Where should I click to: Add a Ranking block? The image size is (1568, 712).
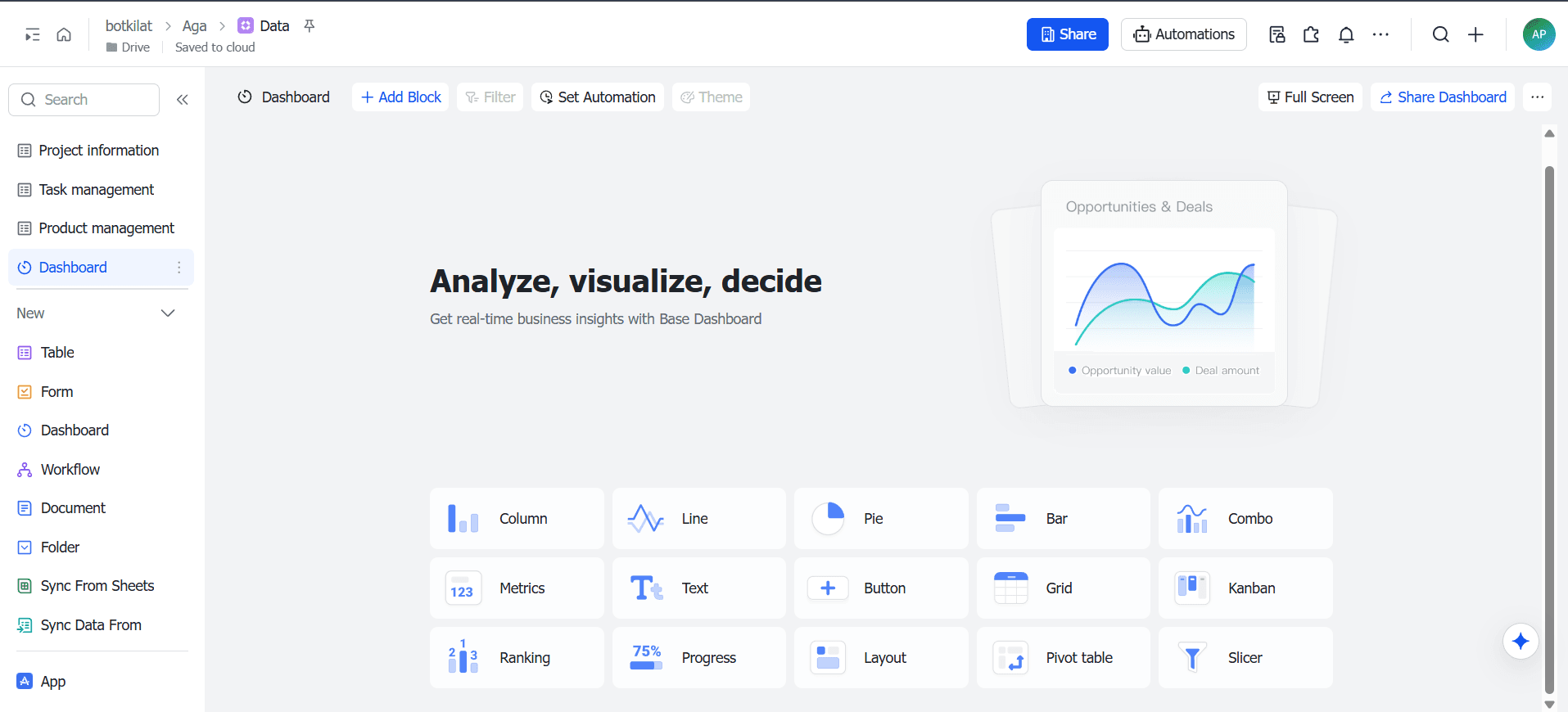517,658
